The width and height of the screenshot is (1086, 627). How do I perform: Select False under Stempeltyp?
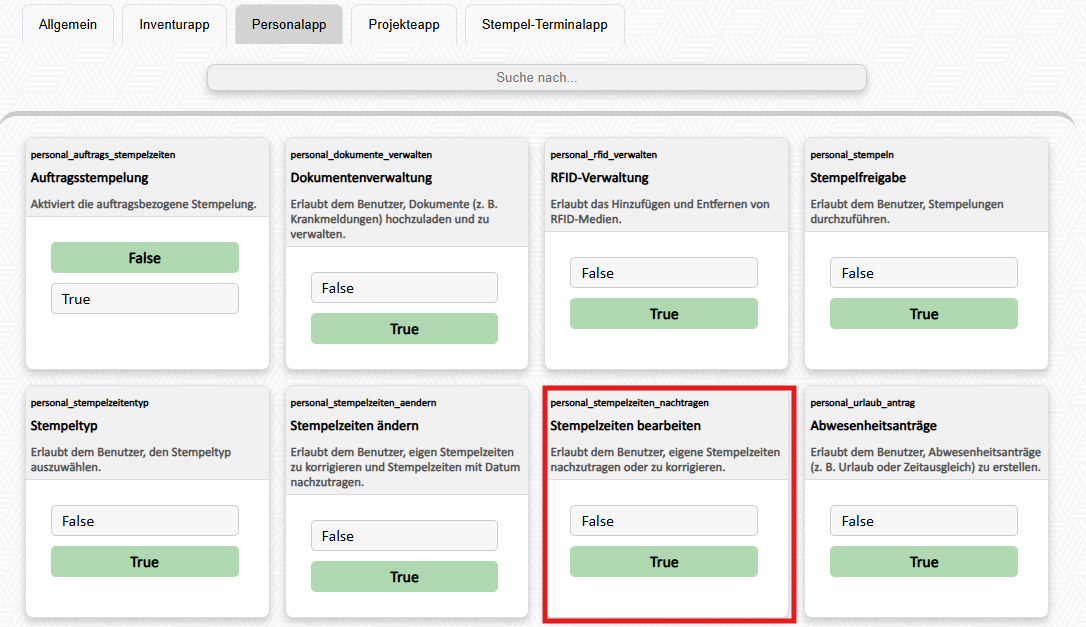click(145, 521)
